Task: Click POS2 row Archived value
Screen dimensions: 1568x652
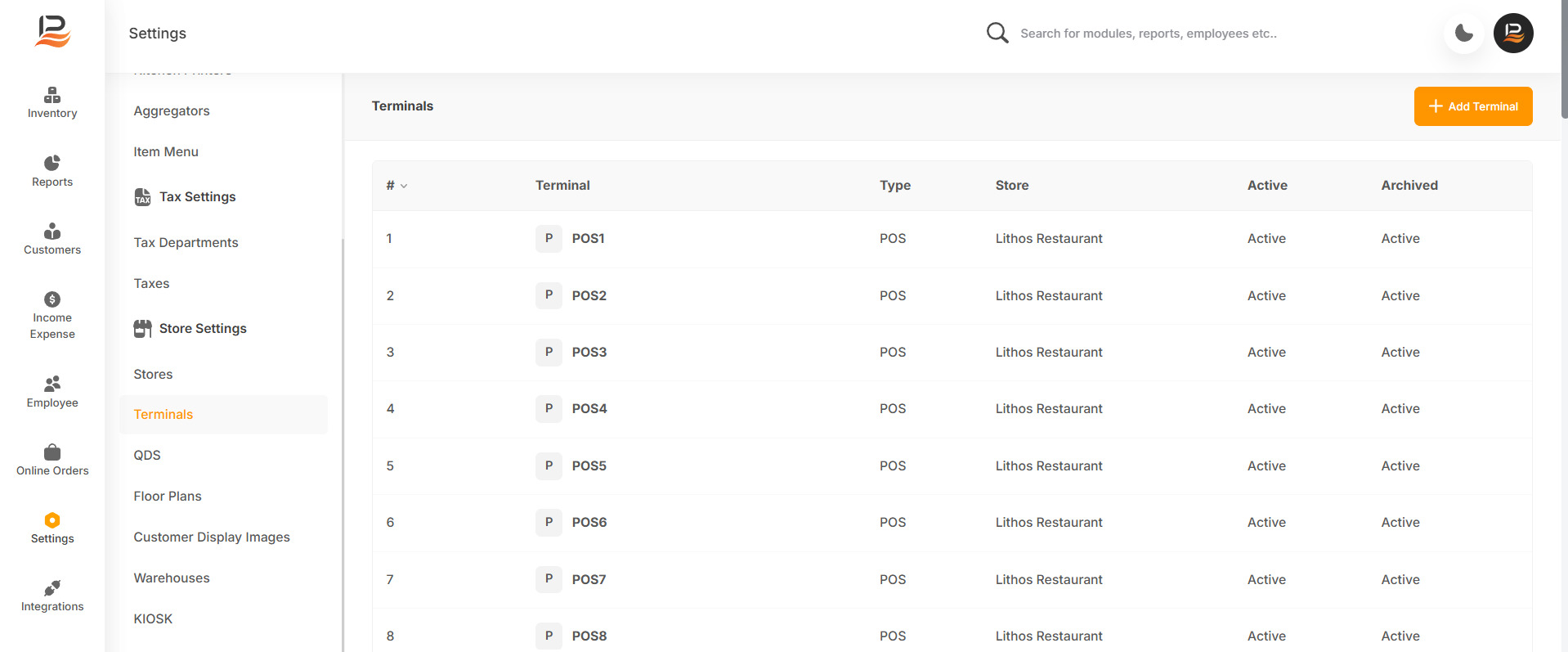Action: coord(1400,296)
